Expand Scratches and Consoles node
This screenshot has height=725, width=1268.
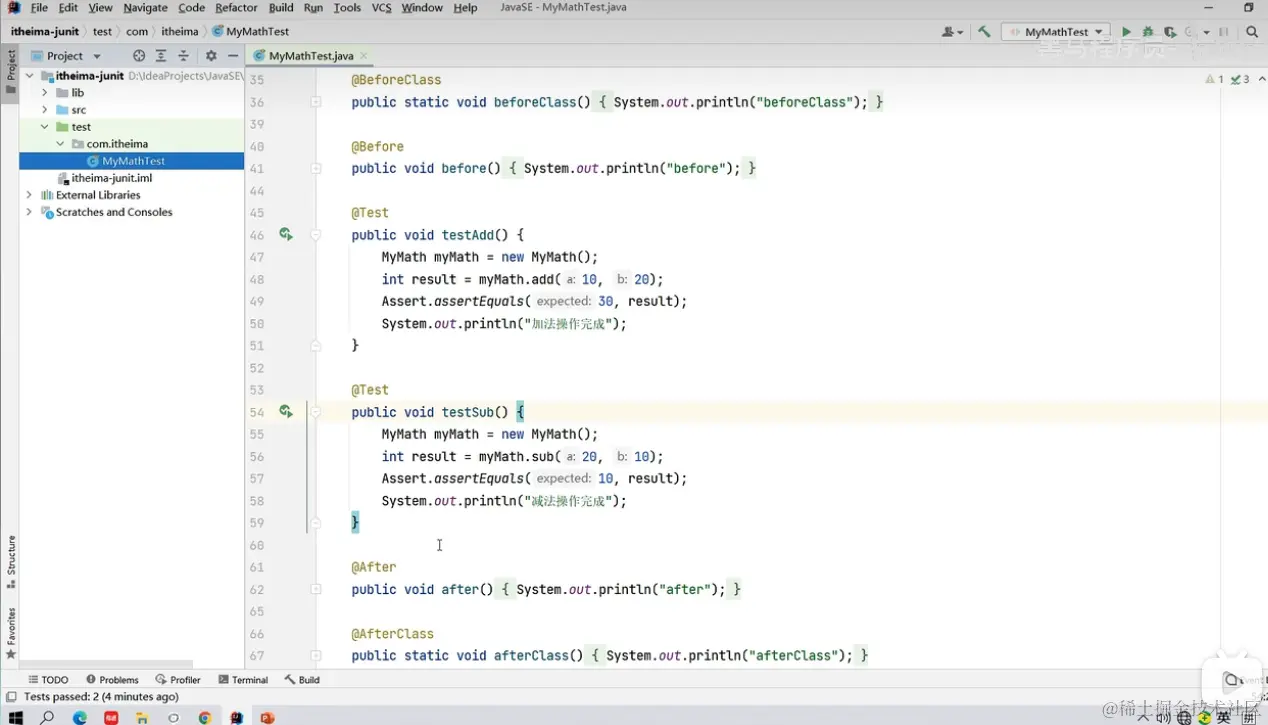click(30, 212)
